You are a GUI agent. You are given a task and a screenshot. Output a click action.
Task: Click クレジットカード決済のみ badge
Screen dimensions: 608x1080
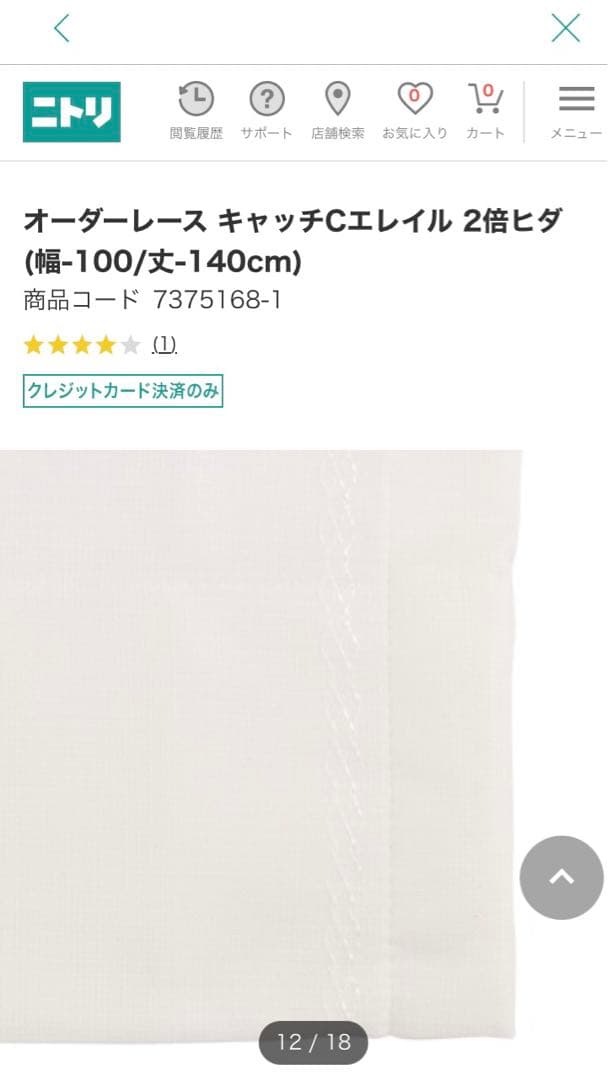pyautogui.click(x=123, y=391)
